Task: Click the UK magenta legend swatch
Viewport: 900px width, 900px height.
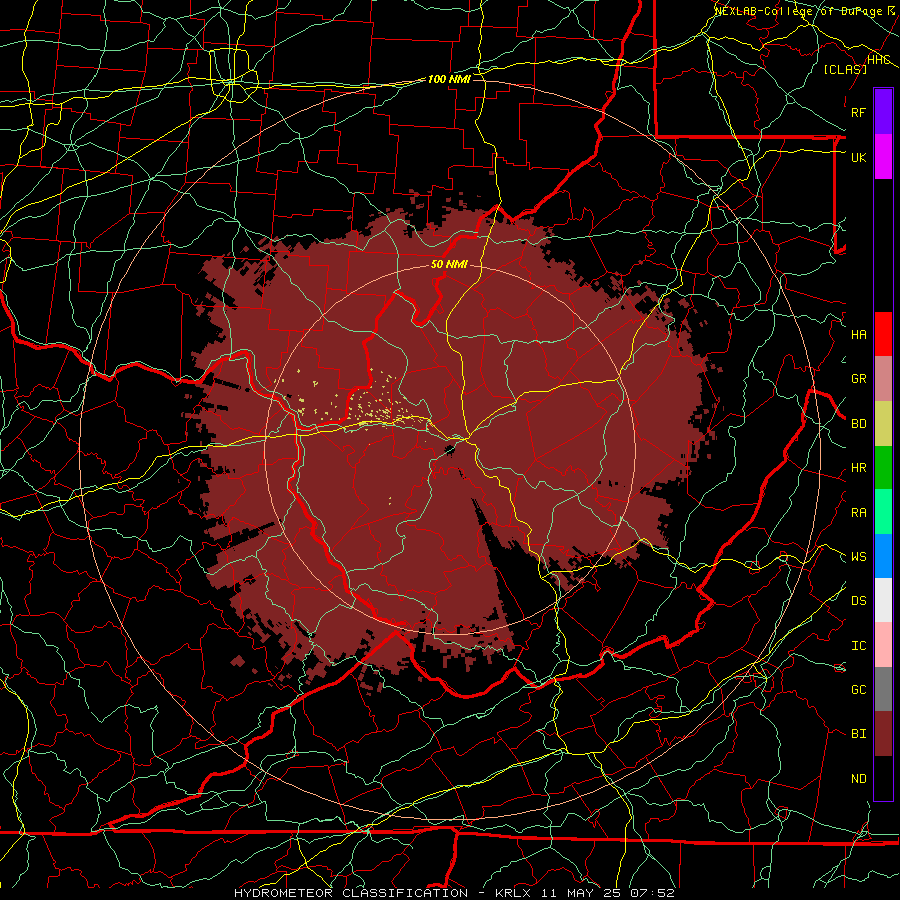Action: pyautogui.click(x=883, y=157)
